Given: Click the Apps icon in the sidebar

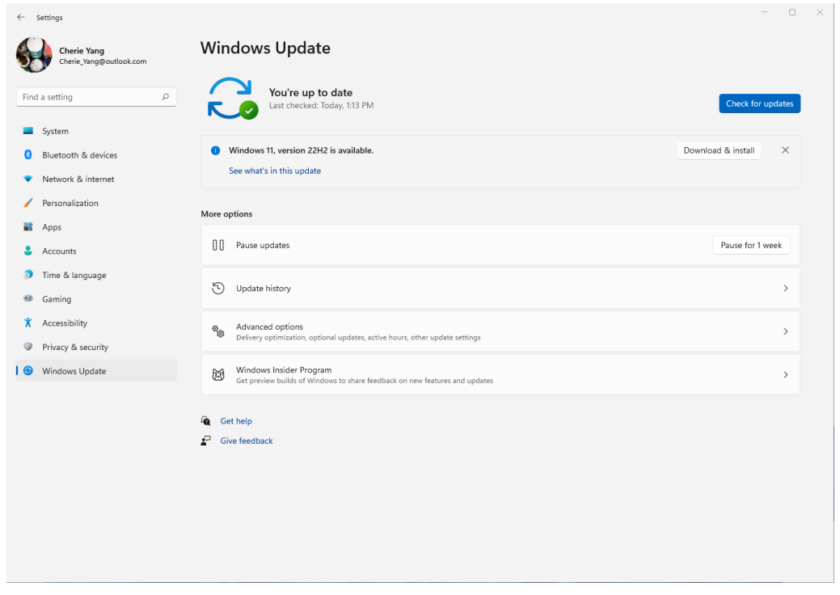Looking at the screenshot, I should (x=28, y=227).
